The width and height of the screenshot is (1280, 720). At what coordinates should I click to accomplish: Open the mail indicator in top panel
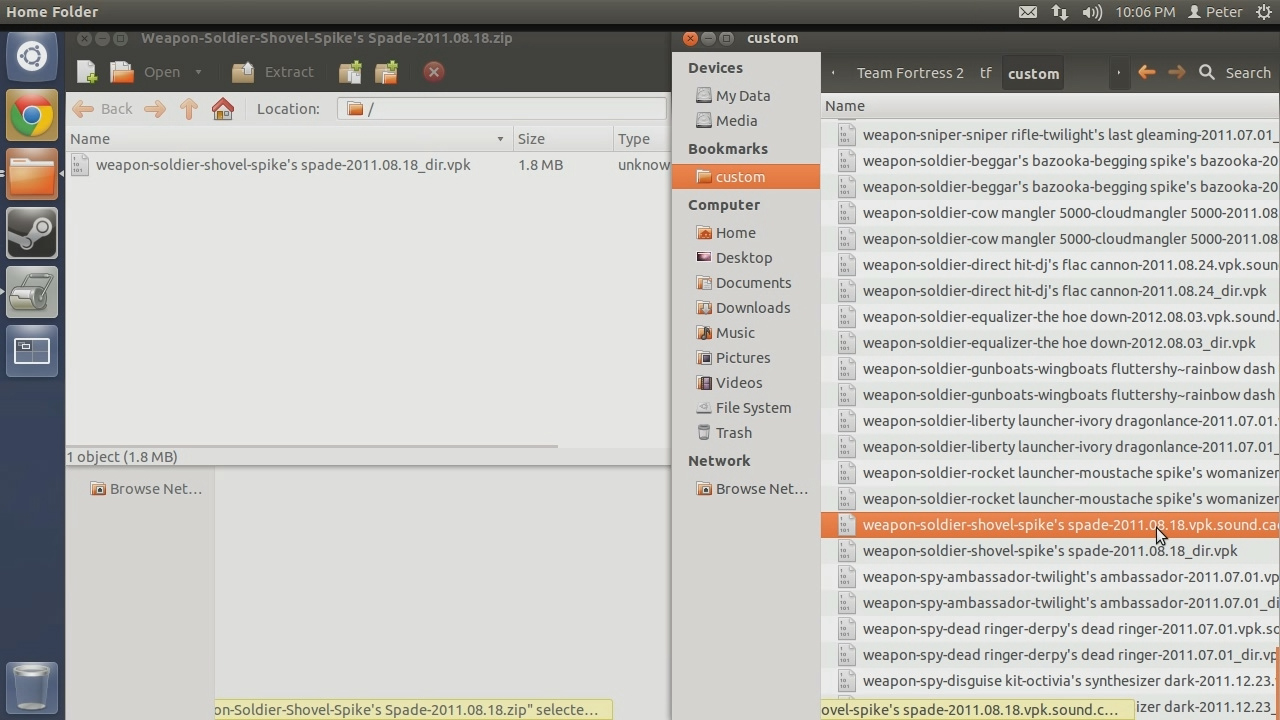(x=1028, y=12)
